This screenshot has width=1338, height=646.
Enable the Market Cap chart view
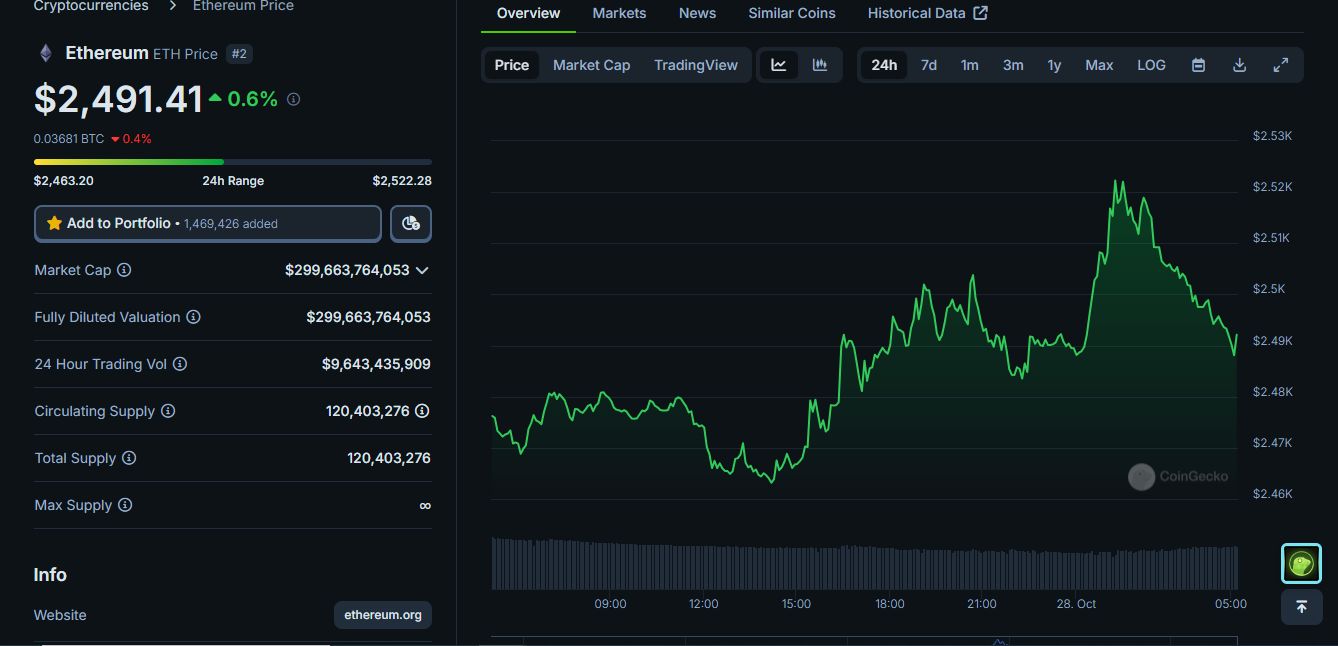click(x=591, y=64)
